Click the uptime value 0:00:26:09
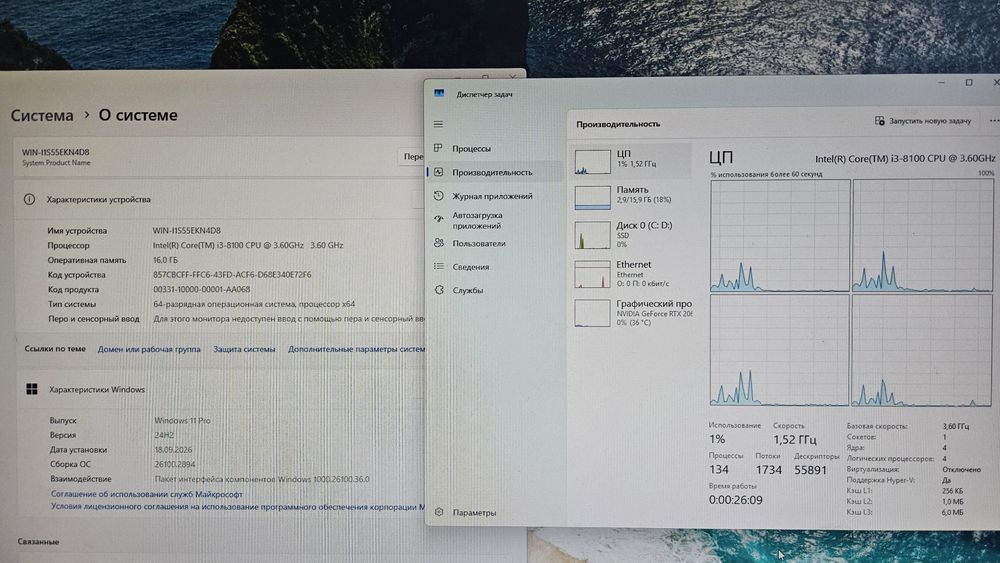The image size is (1000, 563). point(735,501)
